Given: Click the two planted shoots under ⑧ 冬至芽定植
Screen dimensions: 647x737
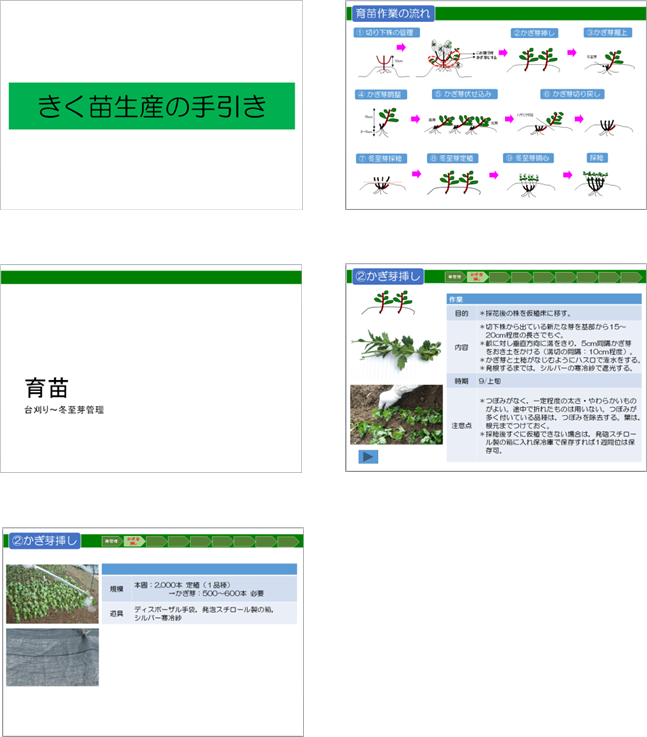Looking at the screenshot, I should pos(454,182).
